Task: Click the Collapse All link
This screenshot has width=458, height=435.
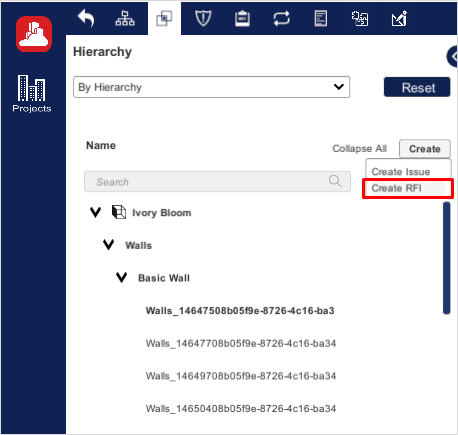Action: [x=360, y=148]
